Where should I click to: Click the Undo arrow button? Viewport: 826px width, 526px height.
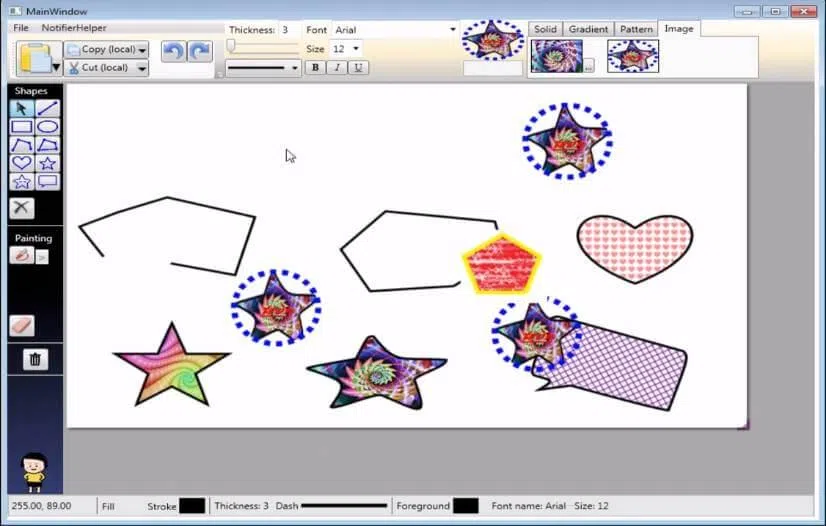pos(173,52)
